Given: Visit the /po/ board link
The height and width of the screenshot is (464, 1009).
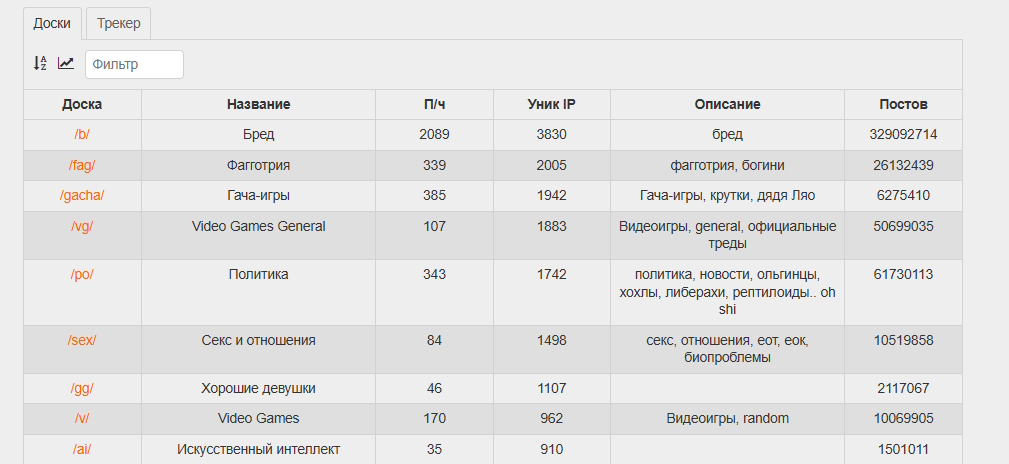Looking at the screenshot, I should (82, 274).
